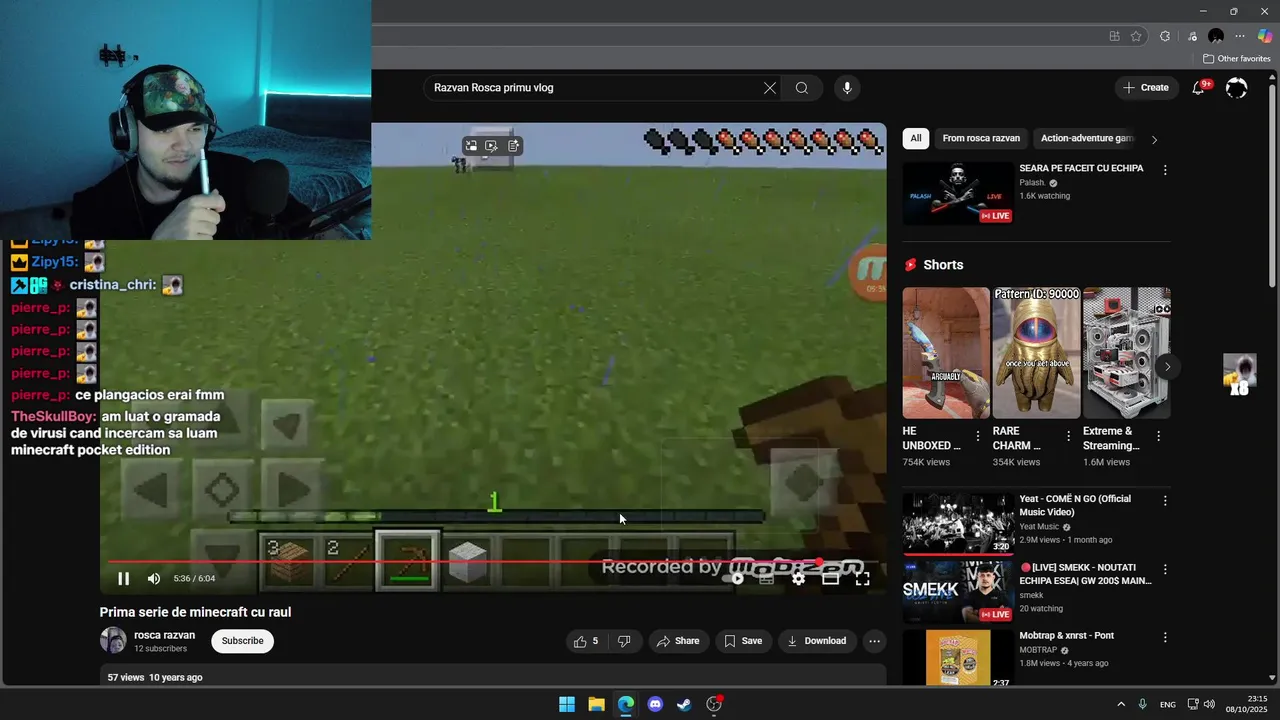The height and width of the screenshot is (720, 1280).
Task: Share the video
Action: click(678, 641)
